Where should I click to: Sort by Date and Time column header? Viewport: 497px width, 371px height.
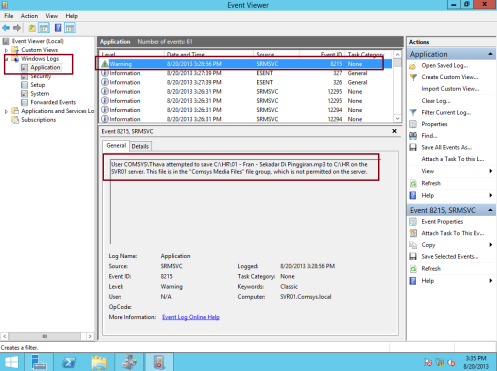click(x=208, y=54)
